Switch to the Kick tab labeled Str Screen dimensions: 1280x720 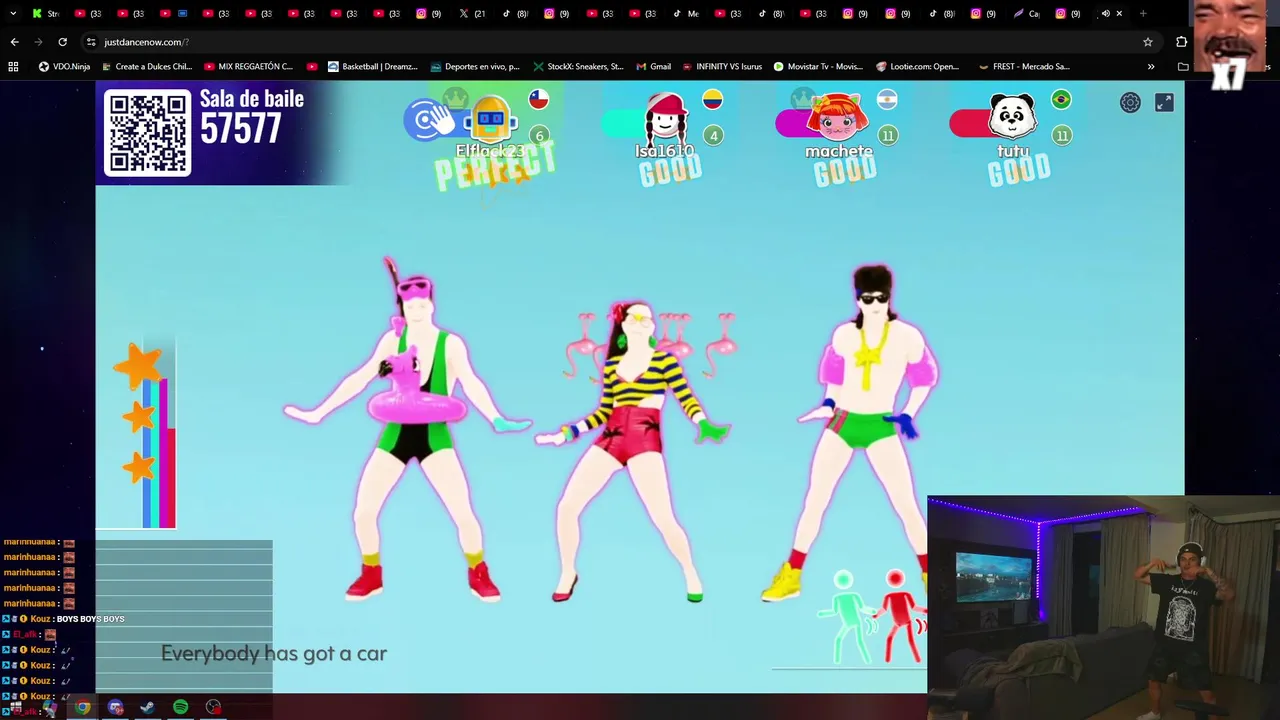click(46, 14)
